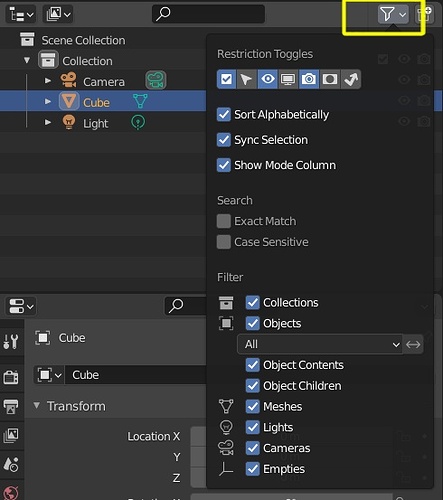Uncheck the Collections filter

coord(253,302)
